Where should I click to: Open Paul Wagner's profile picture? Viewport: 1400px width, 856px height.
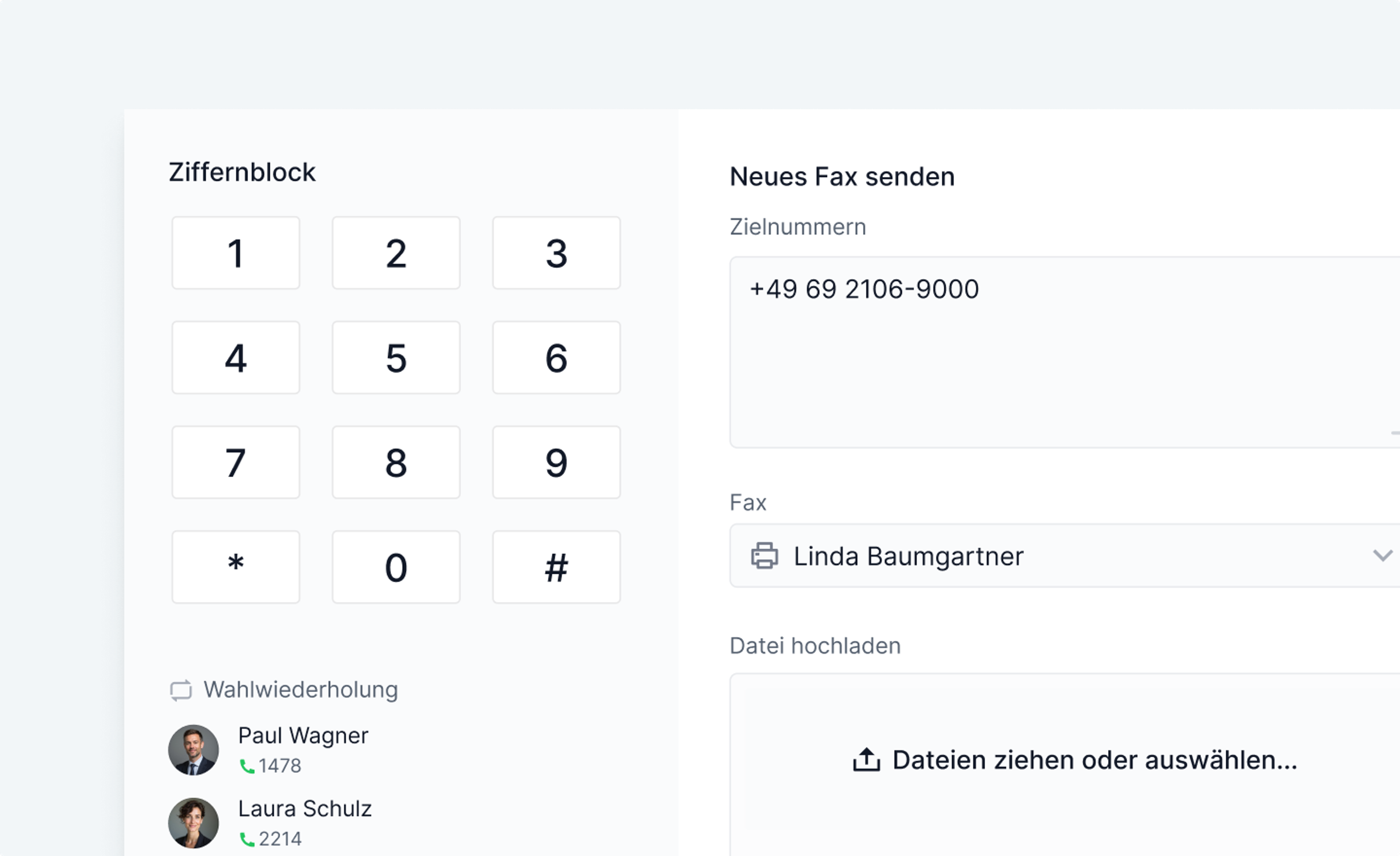(x=193, y=750)
